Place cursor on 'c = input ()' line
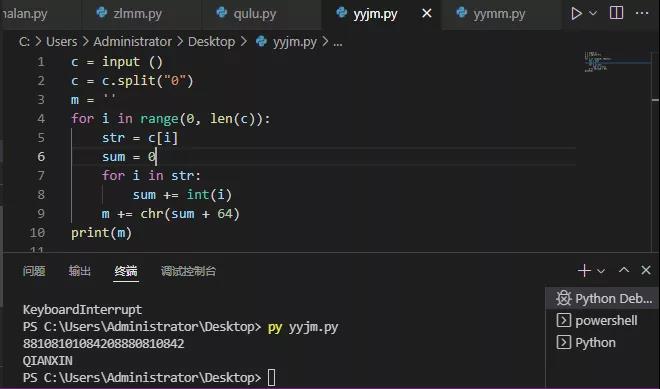Screen dimensions: 660x389 point(117,62)
